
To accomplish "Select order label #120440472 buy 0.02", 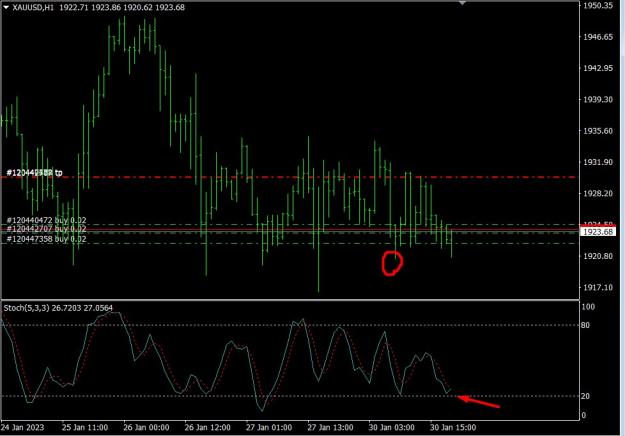I will (46, 220).
